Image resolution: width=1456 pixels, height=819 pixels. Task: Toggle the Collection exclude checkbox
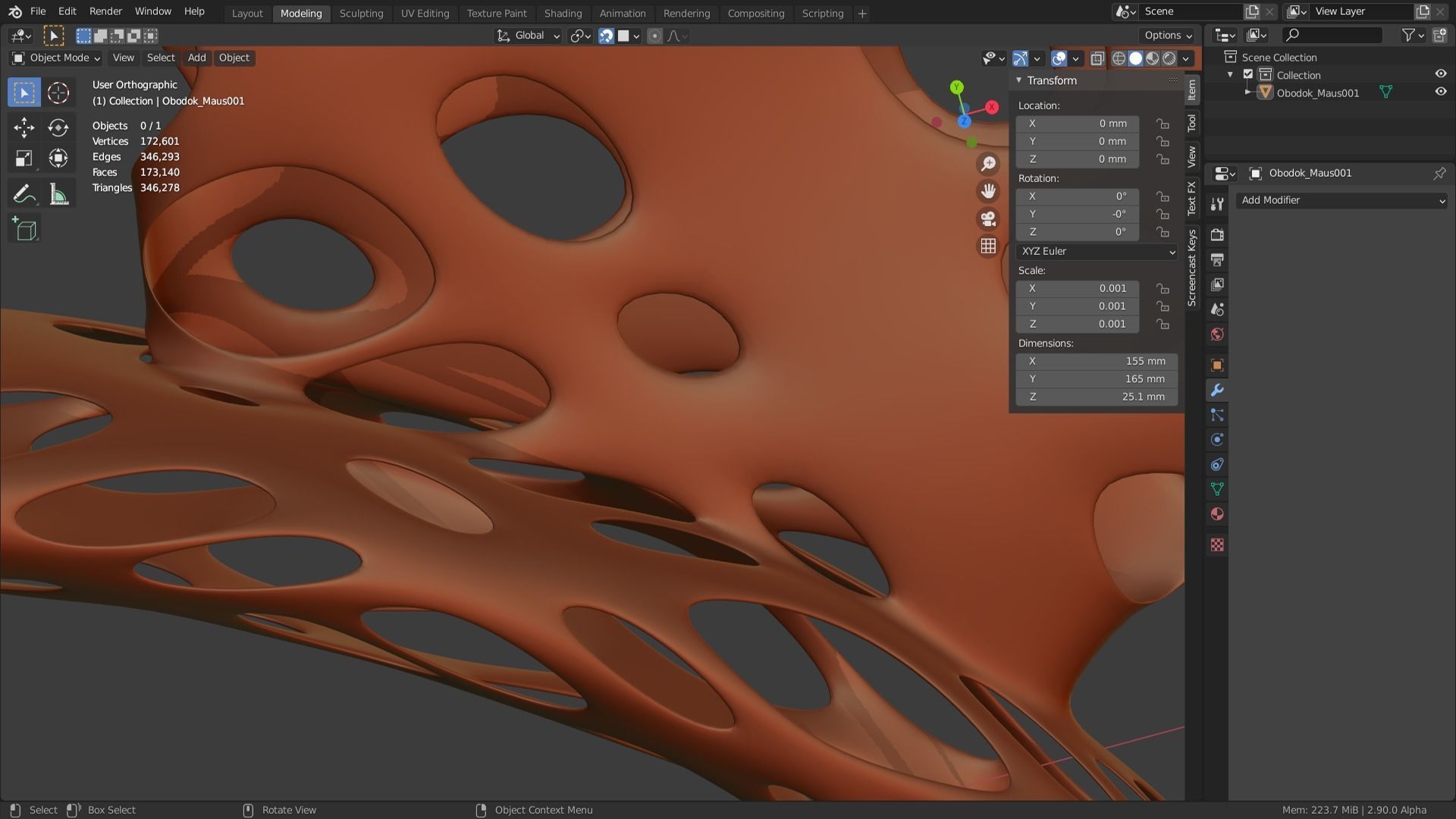click(1248, 74)
